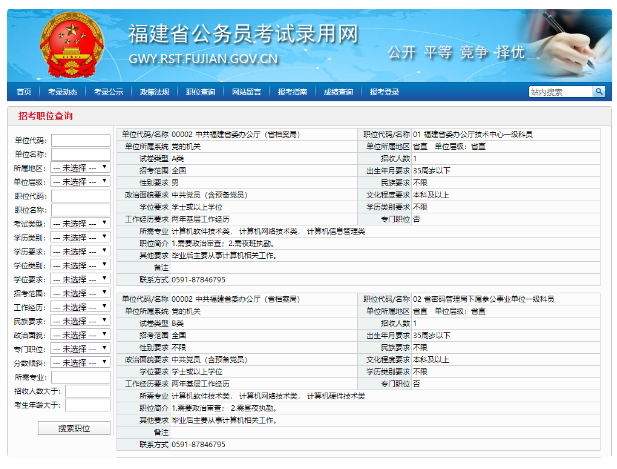Expand the 单位层级 dropdown
Screen dimensions: 617x469
pos(80,182)
